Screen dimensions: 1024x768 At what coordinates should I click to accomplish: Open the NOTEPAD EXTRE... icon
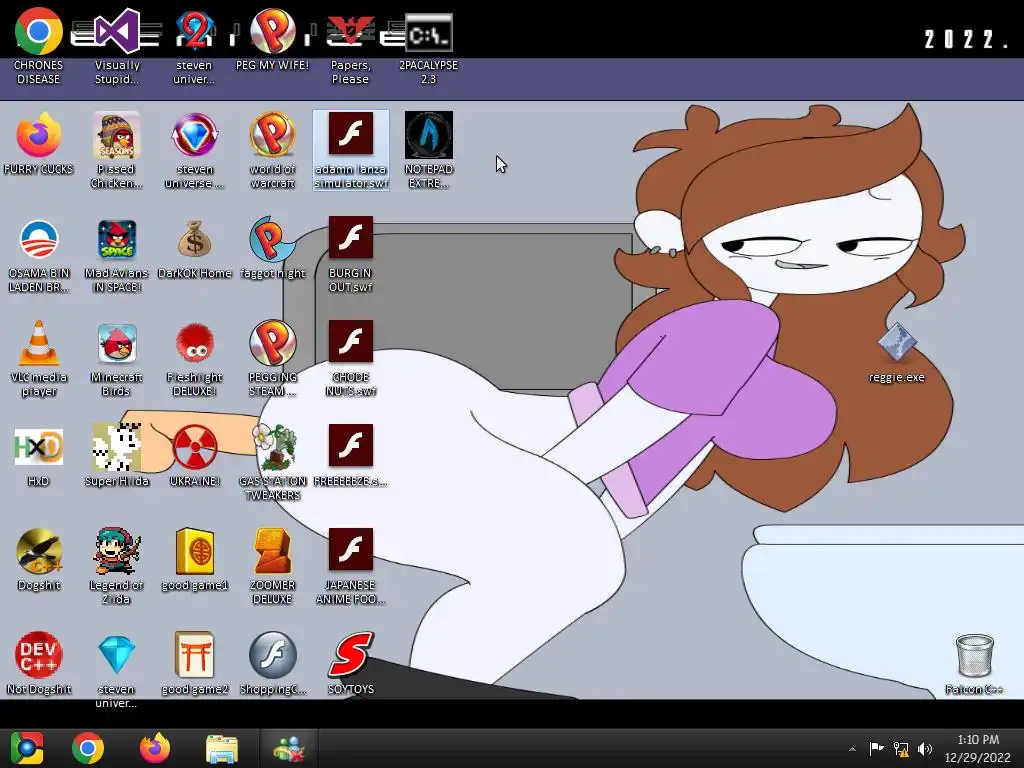[428, 135]
